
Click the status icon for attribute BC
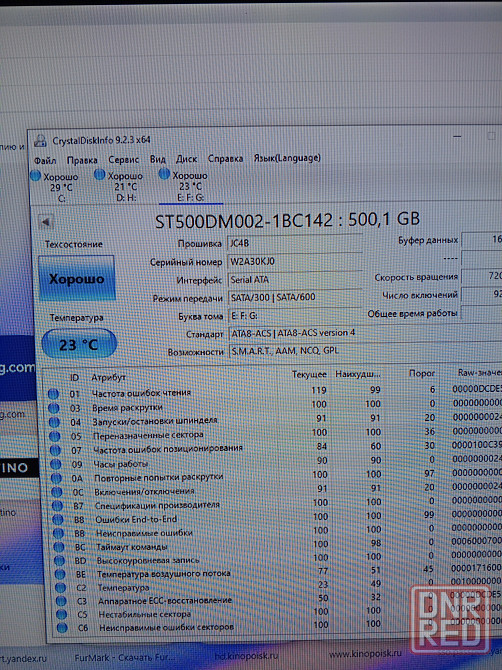click(59, 547)
